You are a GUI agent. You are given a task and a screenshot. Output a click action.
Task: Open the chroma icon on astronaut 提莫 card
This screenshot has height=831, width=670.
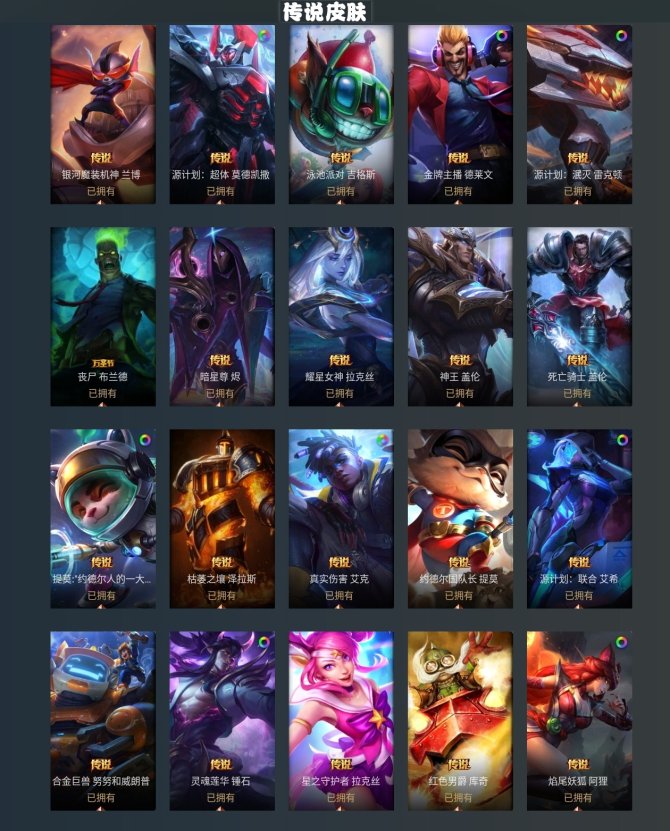click(145, 440)
